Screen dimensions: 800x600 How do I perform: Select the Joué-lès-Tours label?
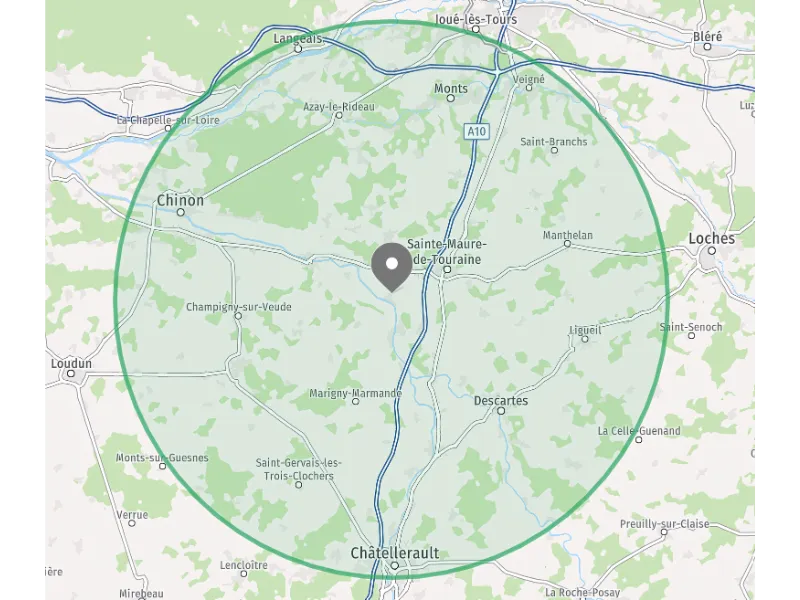[476, 19]
